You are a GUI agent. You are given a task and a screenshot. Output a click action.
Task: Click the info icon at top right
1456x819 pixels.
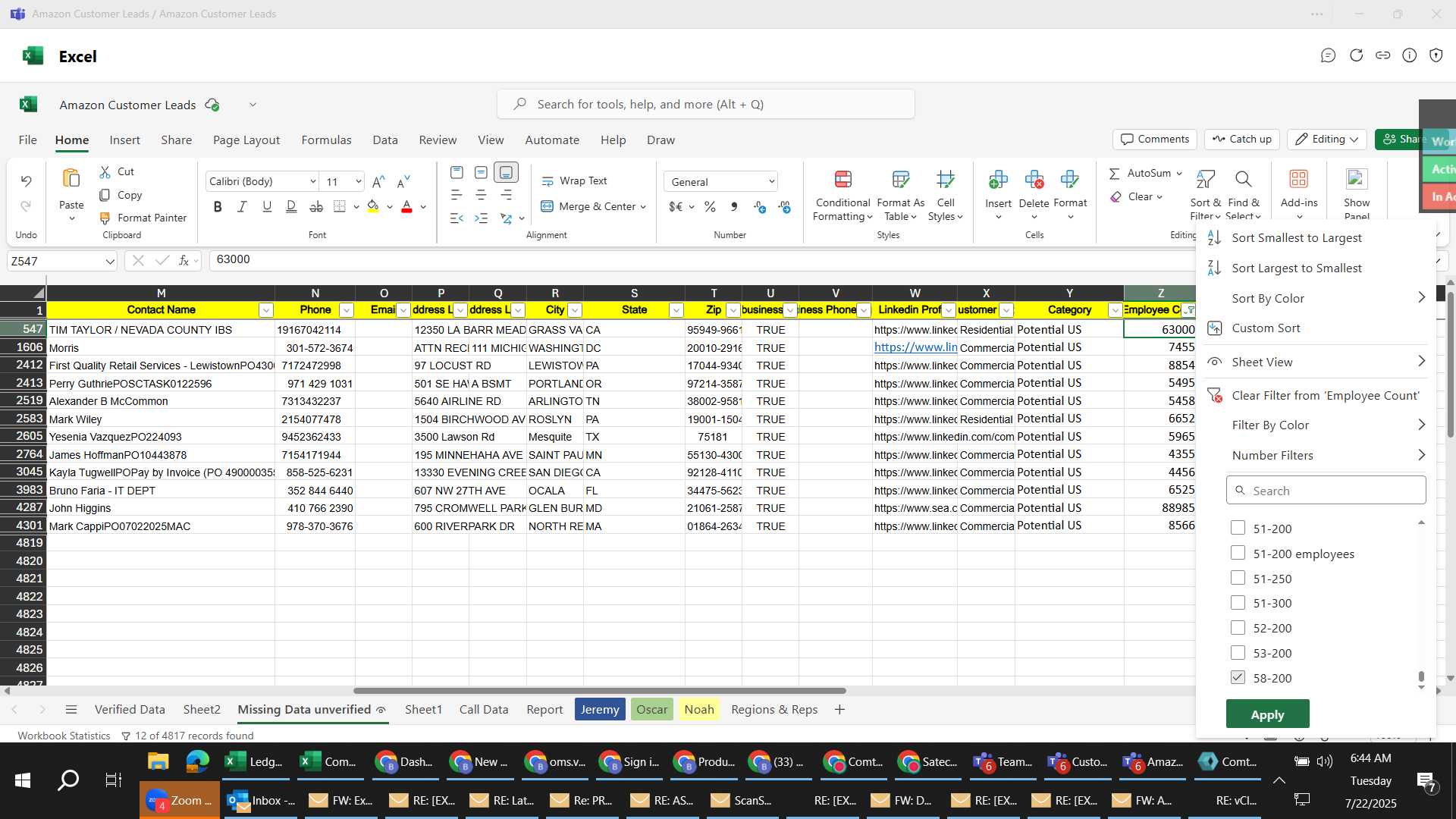pos(1409,55)
